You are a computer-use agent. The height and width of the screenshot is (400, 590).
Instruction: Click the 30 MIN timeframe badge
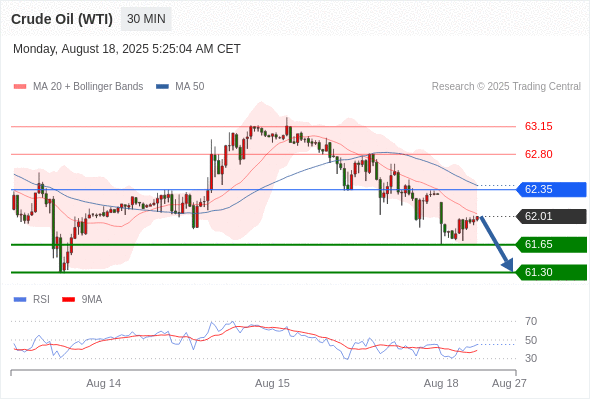(x=146, y=19)
